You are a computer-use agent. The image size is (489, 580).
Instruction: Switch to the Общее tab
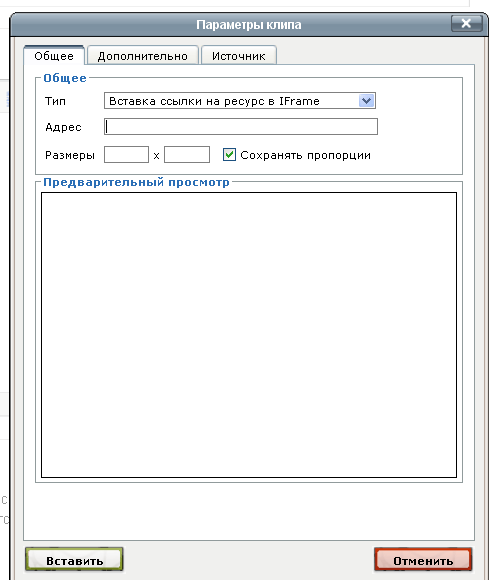pyautogui.click(x=54, y=55)
